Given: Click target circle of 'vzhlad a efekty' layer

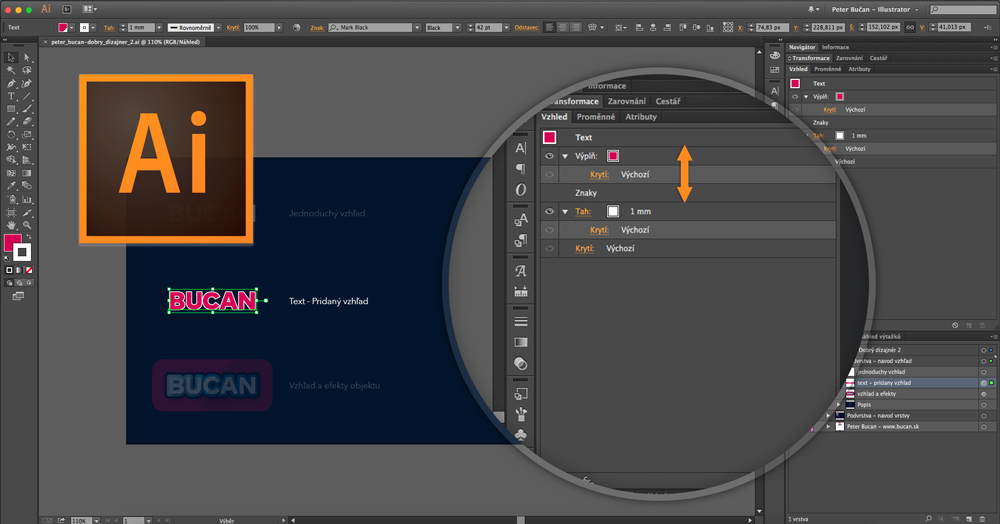Looking at the screenshot, I should point(983,394).
